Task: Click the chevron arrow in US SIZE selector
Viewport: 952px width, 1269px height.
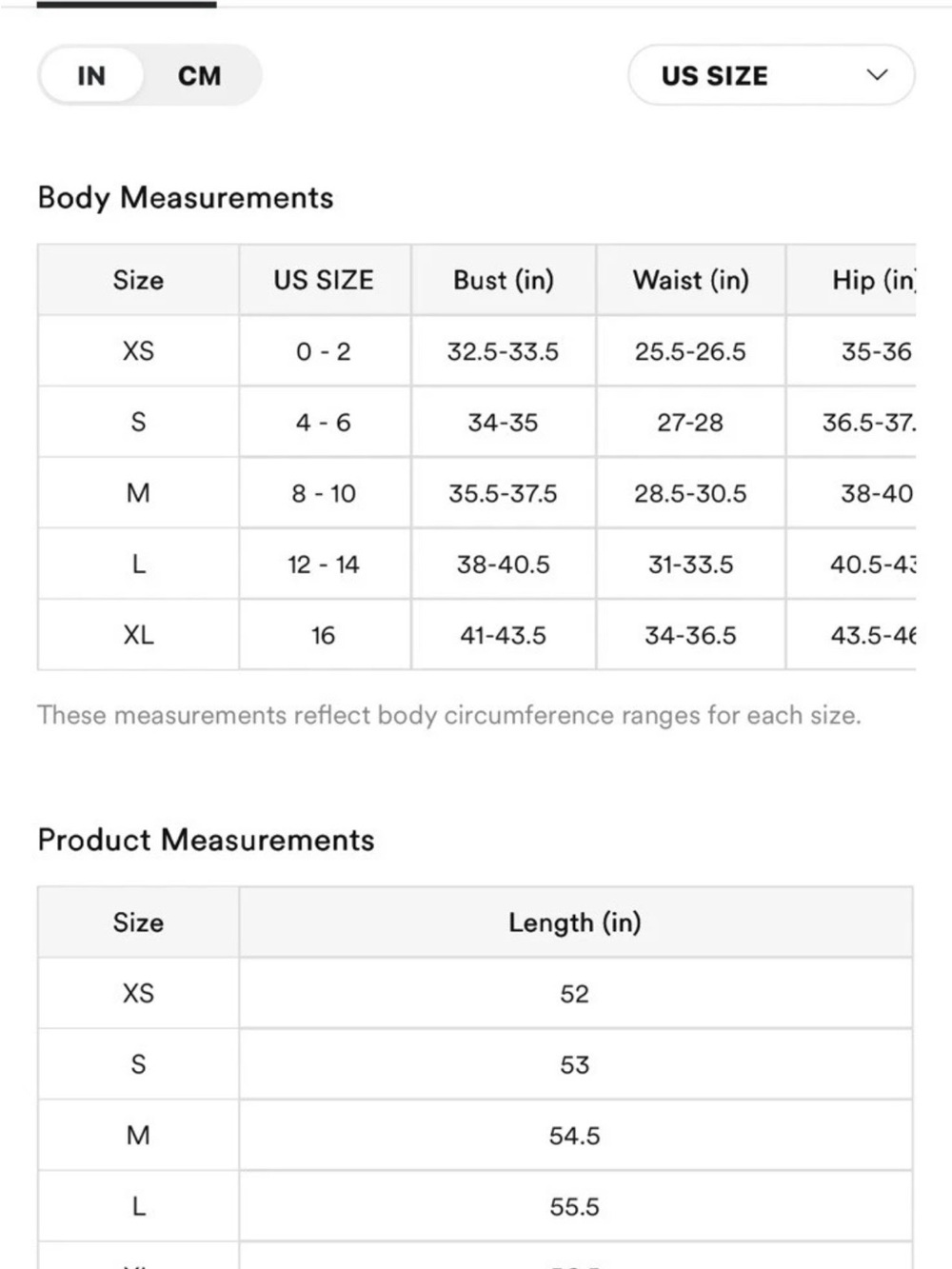Action: coord(877,75)
